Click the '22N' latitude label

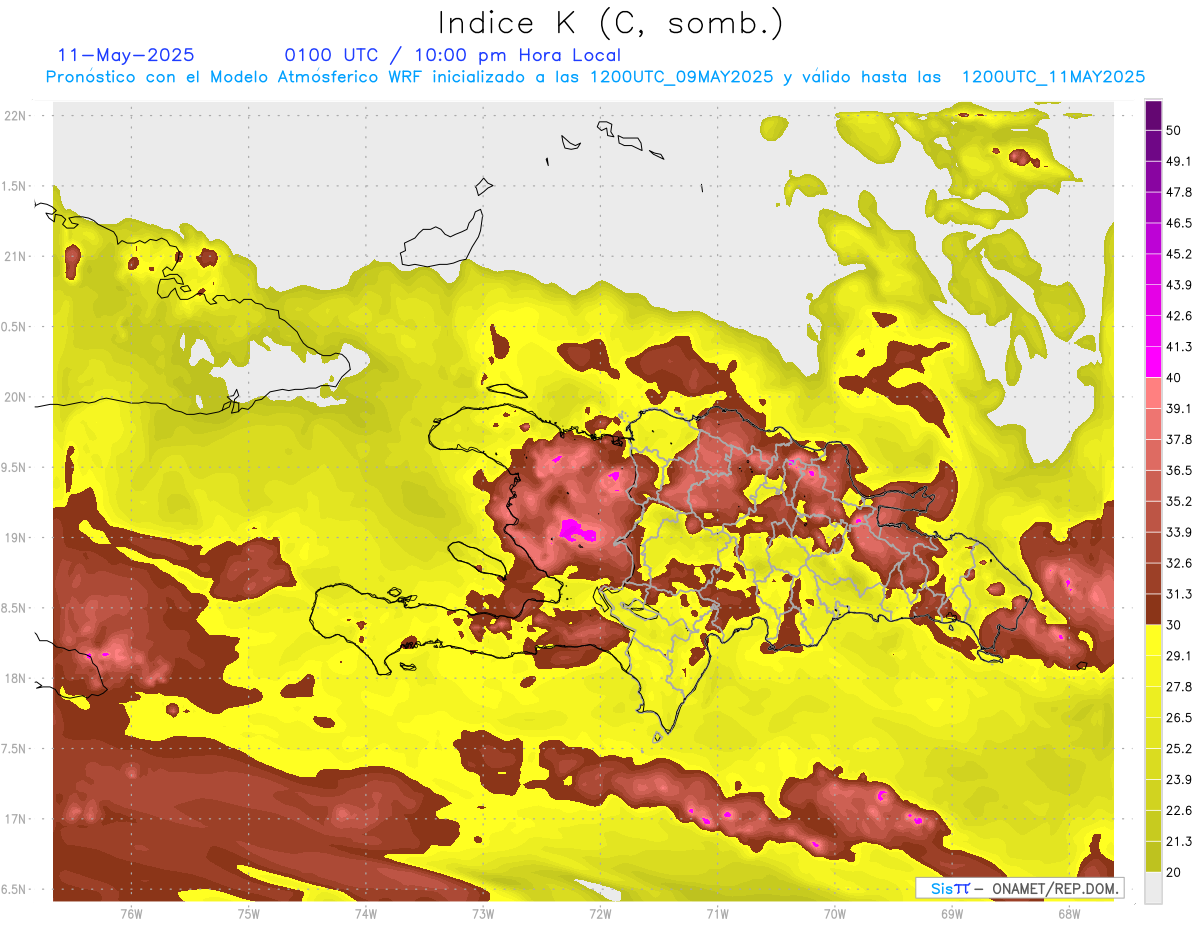(x=16, y=116)
